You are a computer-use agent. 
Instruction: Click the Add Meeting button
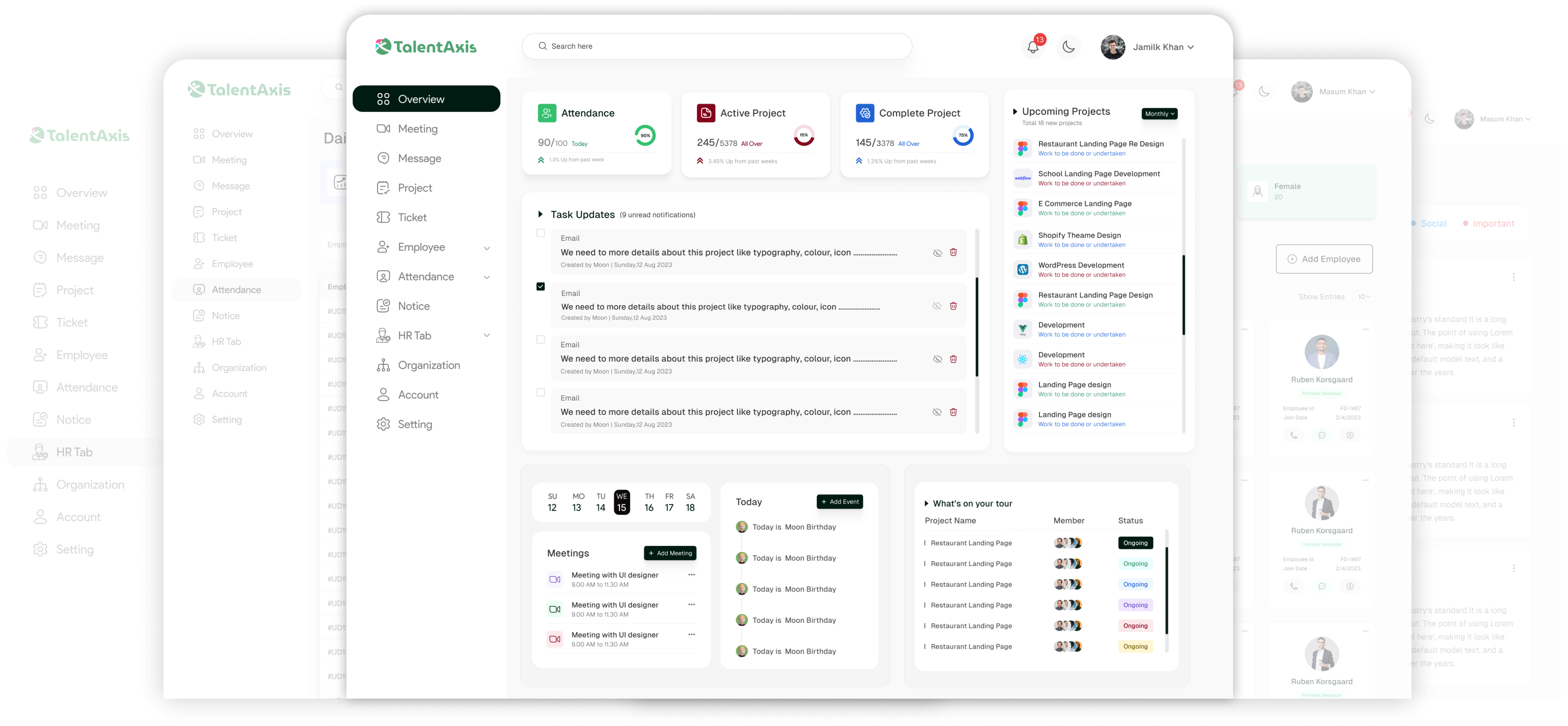pyautogui.click(x=670, y=553)
